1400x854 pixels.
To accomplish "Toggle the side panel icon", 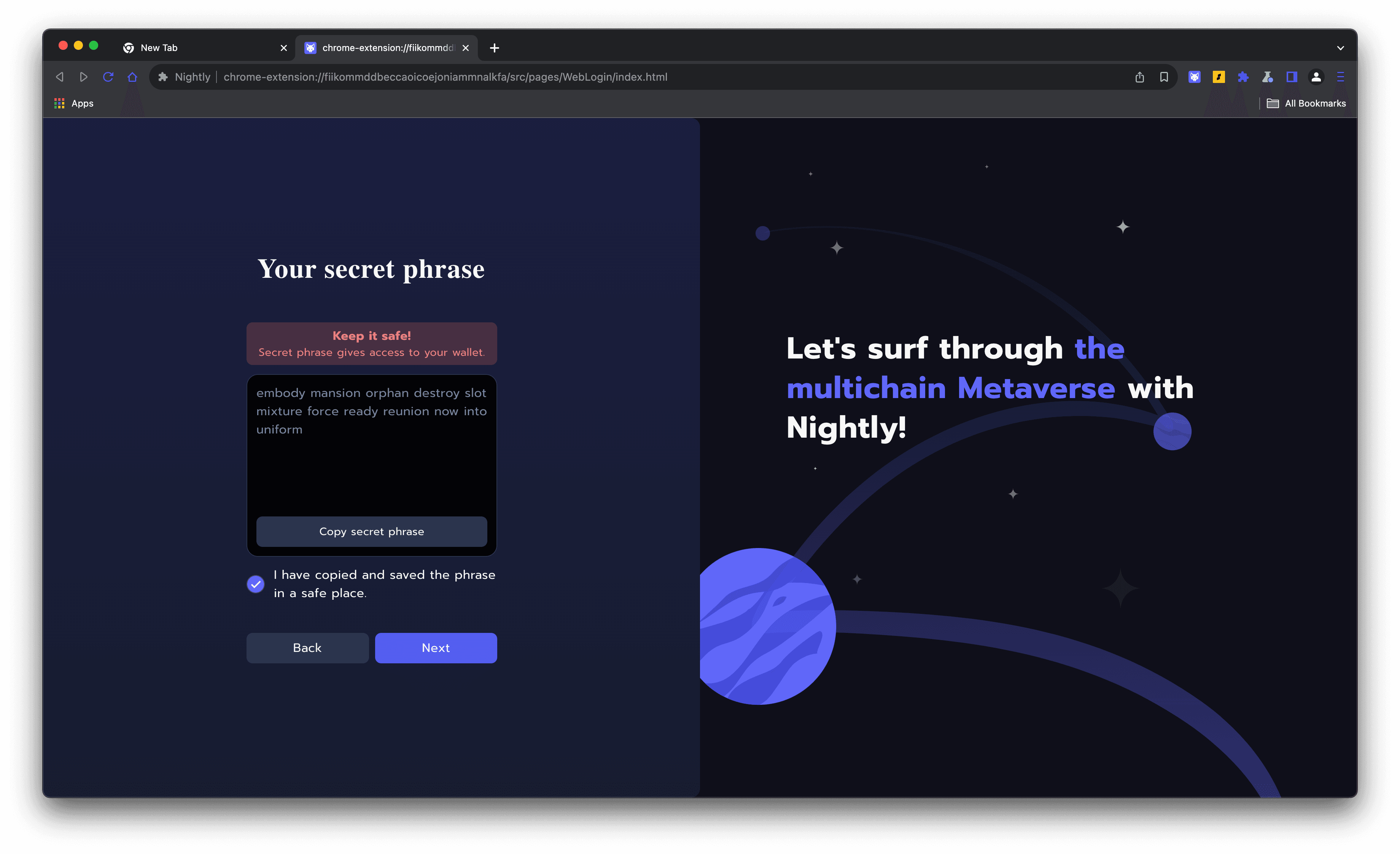I will click(1292, 77).
